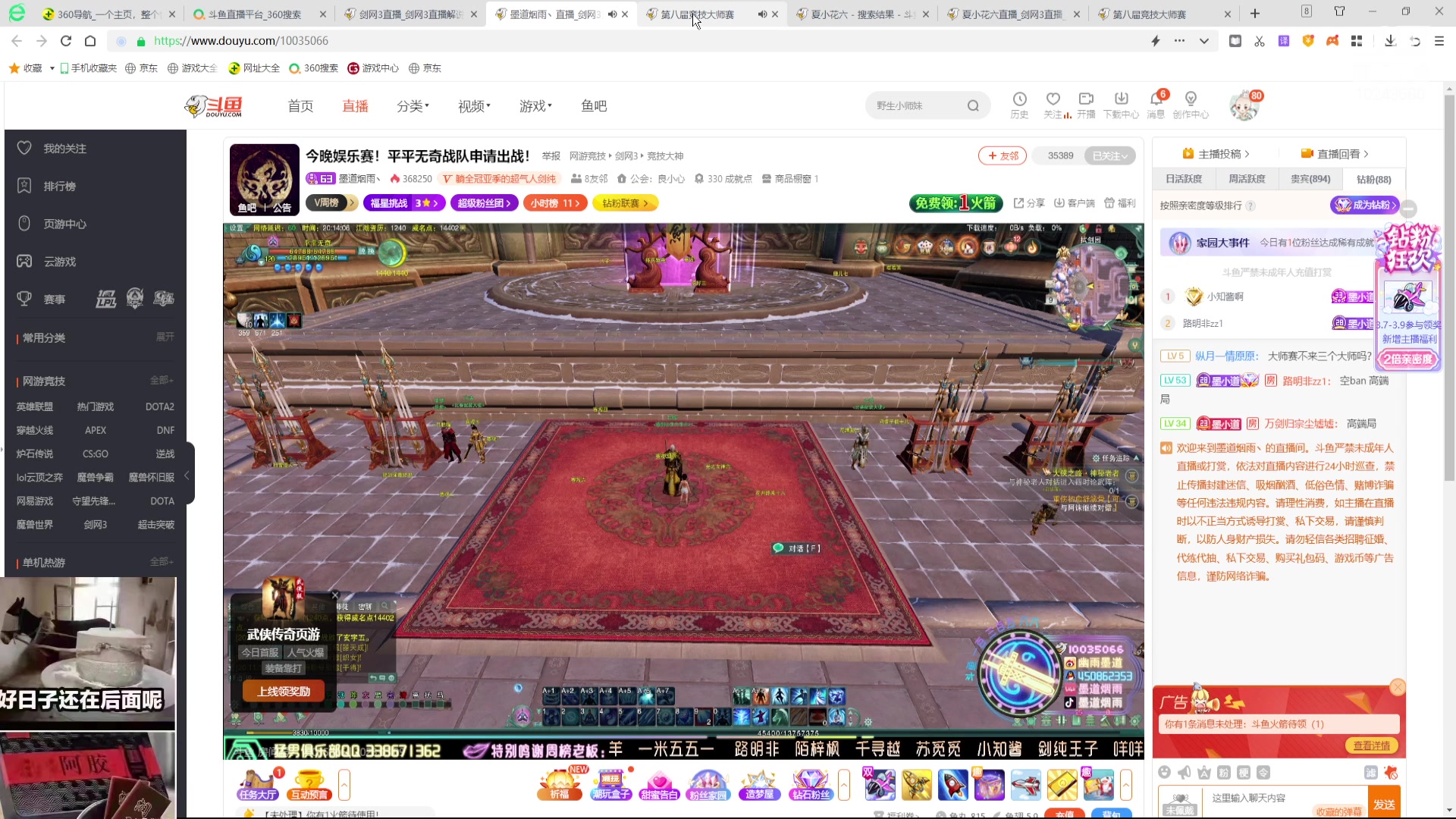This screenshot has height=819, width=1456.
Task: Open the user avatar in header
Action: pyautogui.click(x=1243, y=106)
